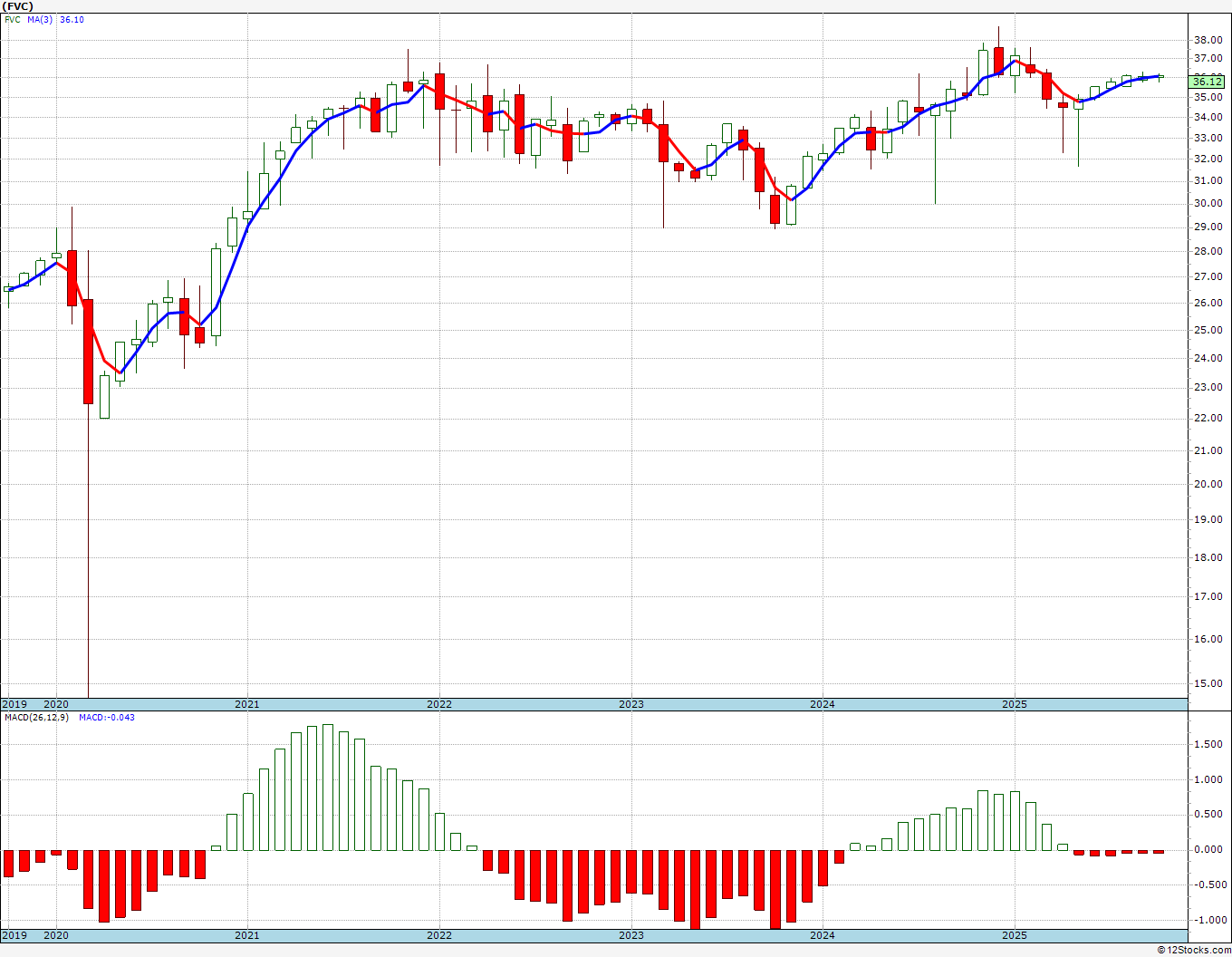1232x957 pixels.
Task: Click the 23.00 price axis label
Action: [x=1208, y=387]
